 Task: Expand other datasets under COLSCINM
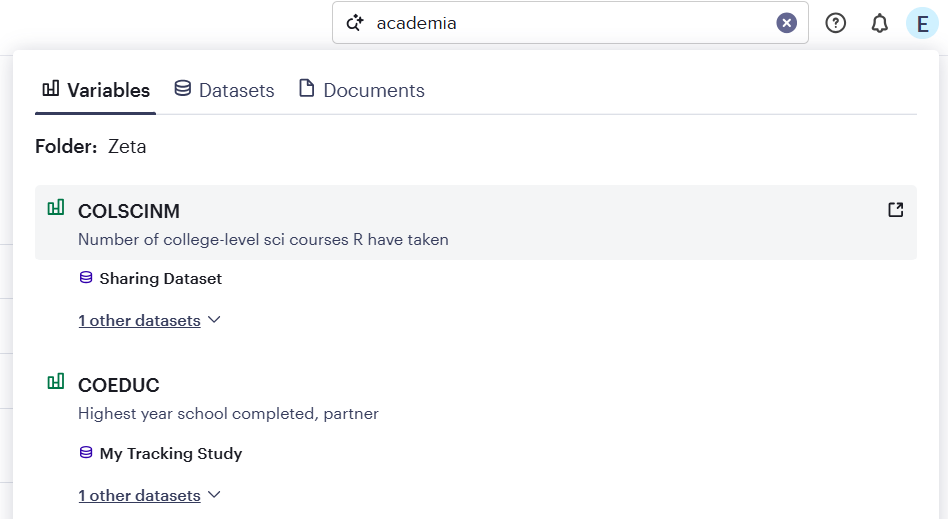pyautogui.click(x=149, y=321)
